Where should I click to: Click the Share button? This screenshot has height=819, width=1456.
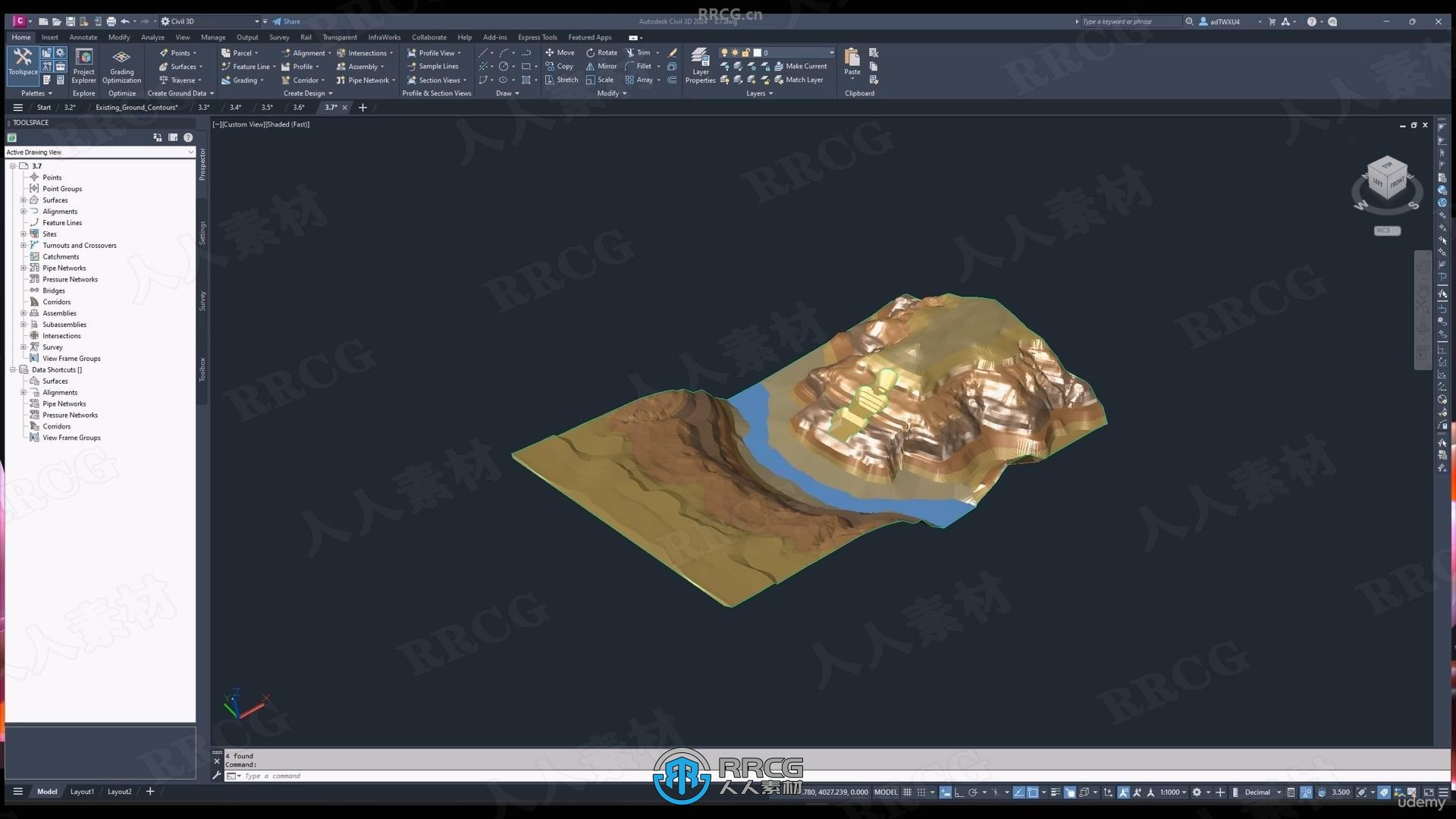[x=287, y=22]
